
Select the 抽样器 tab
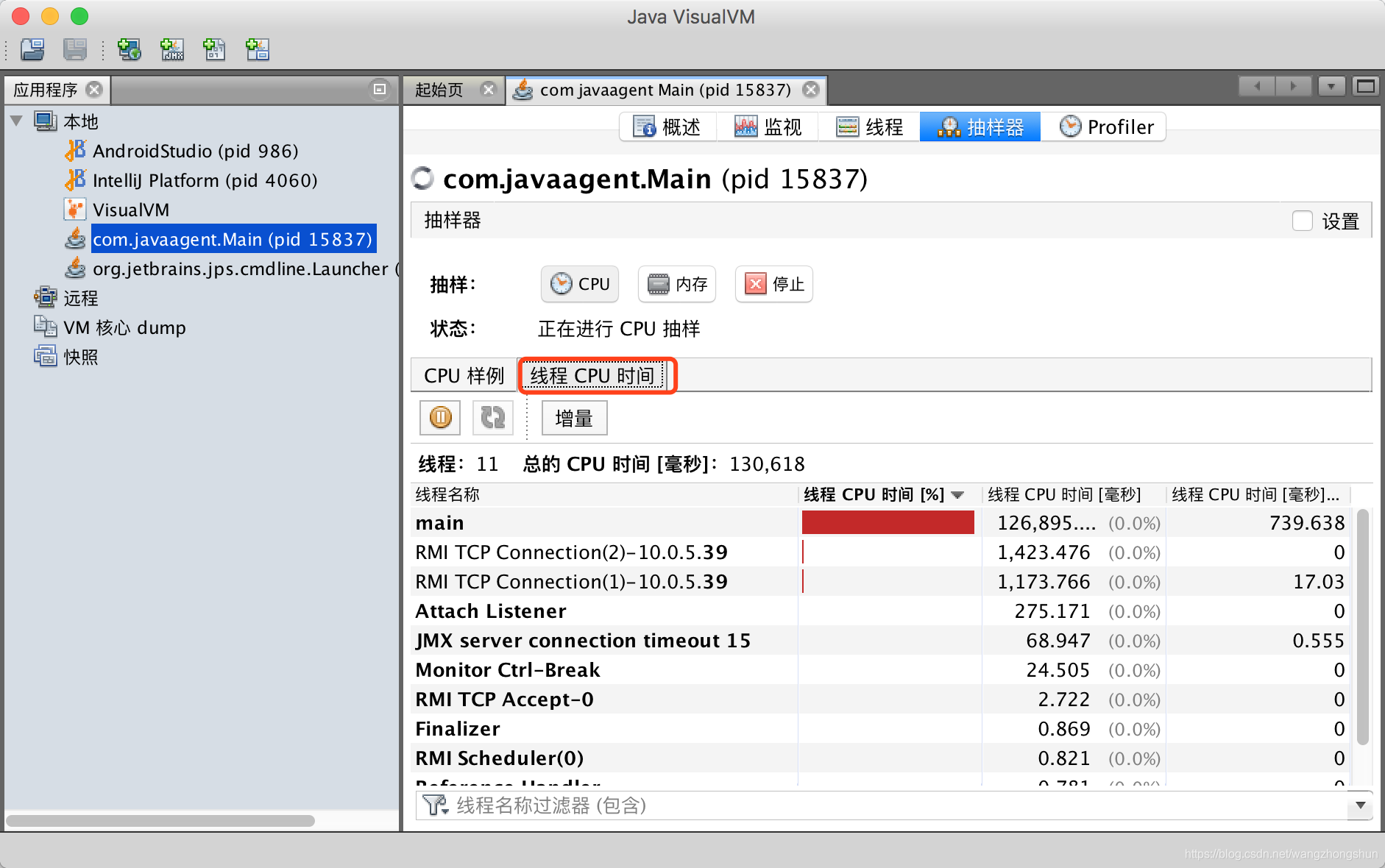point(980,127)
